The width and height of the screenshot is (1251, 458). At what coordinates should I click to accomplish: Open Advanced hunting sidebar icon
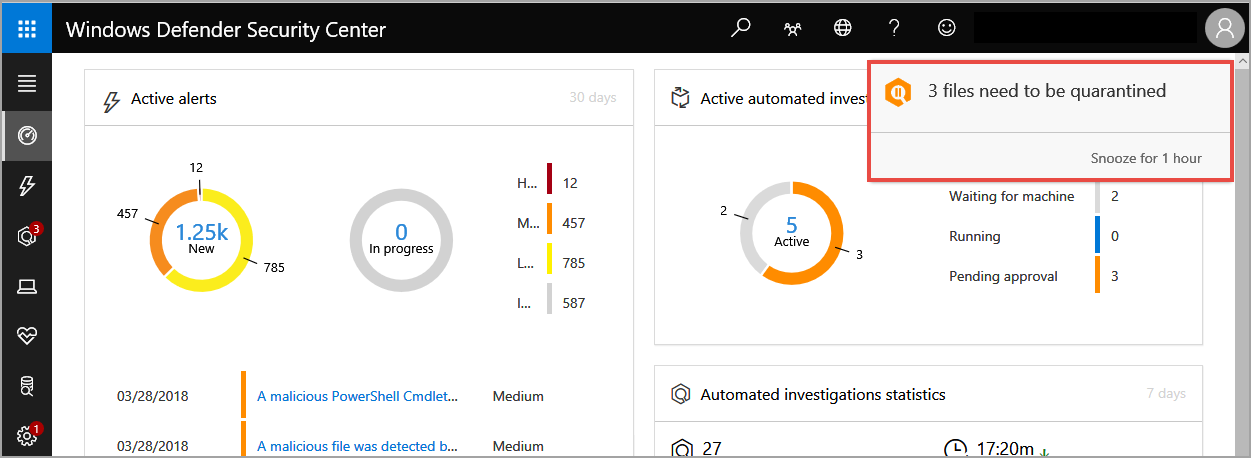27,387
